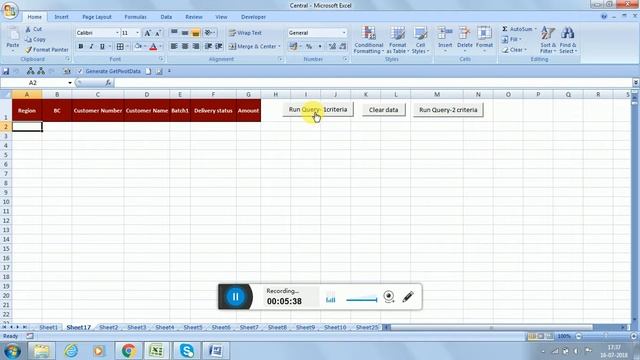
Task: Click the Copy icon
Action: point(28,40)
